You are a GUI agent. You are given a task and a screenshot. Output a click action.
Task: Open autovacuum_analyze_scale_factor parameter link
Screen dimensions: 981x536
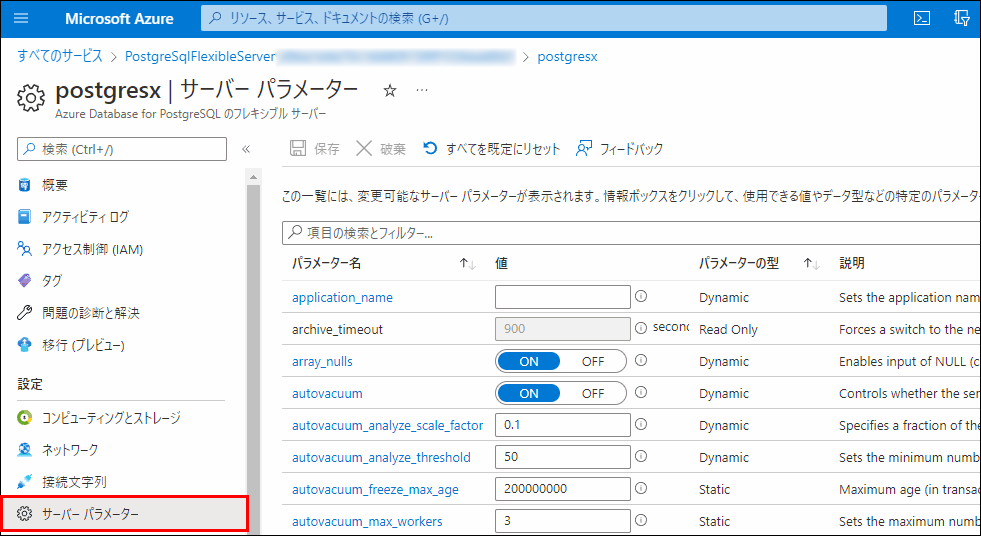coord(387,425)
